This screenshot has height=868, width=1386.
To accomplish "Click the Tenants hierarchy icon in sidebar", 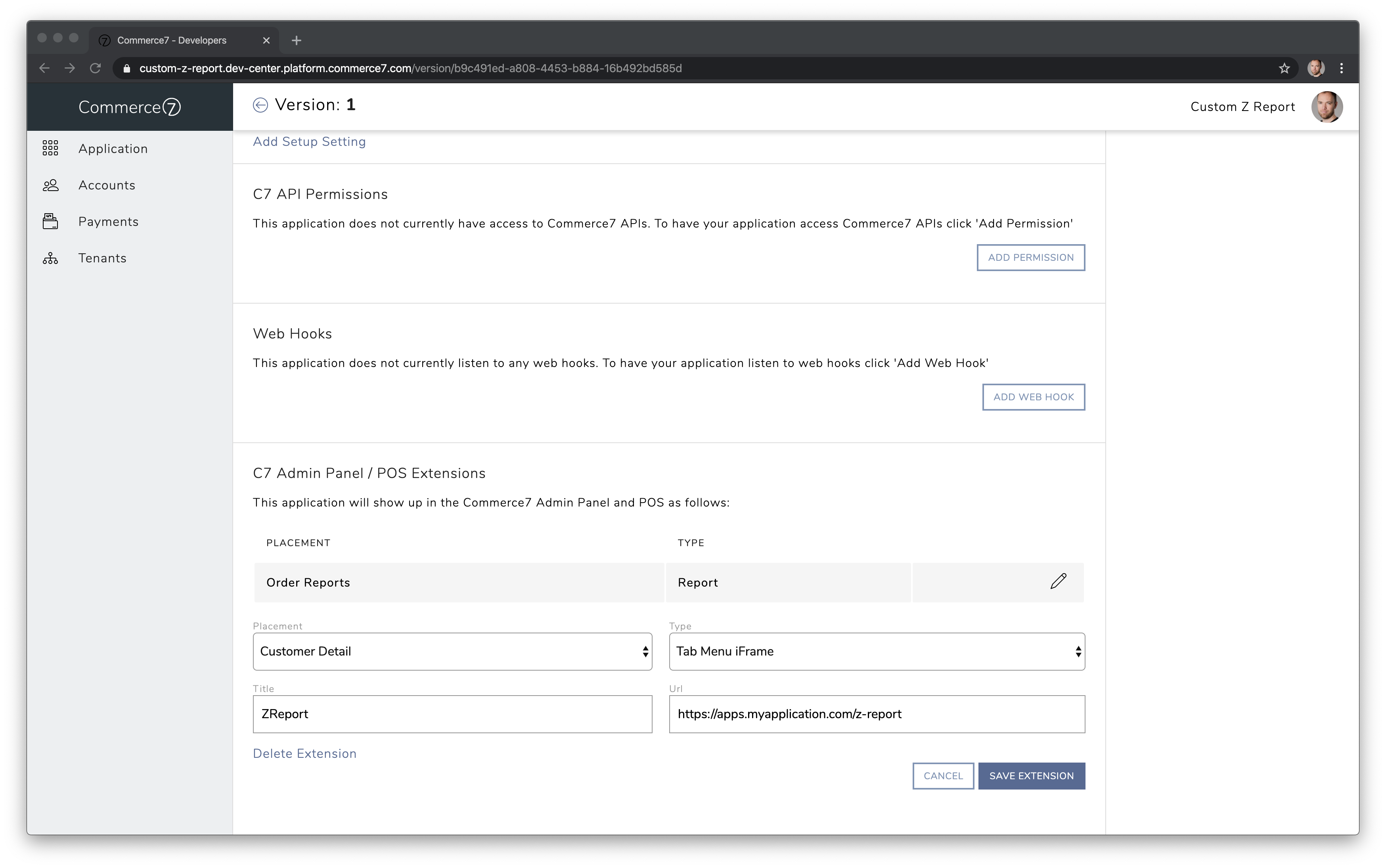I will 50,258.
